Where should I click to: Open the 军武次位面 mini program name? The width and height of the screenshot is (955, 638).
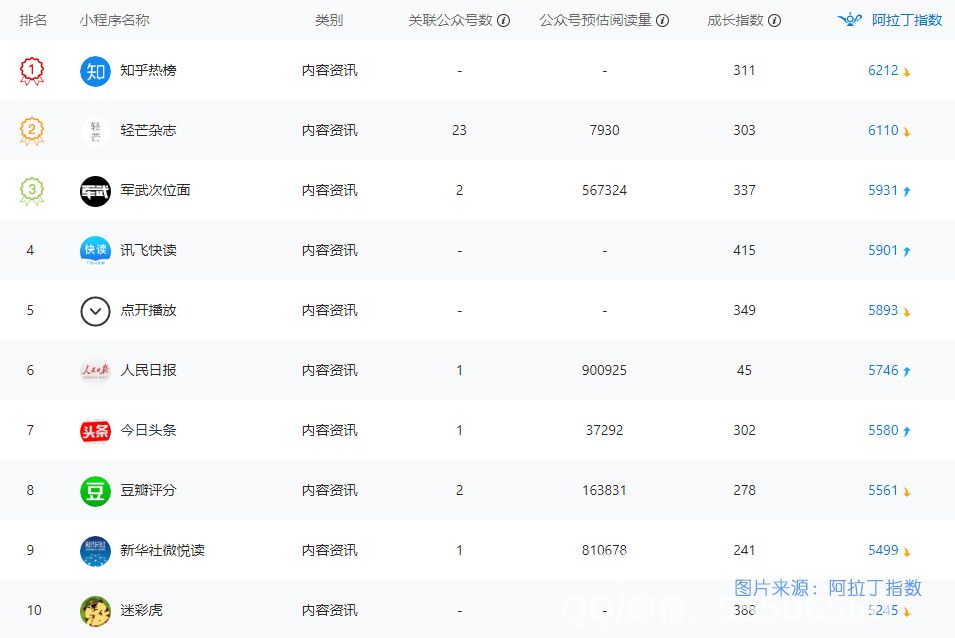(155, 191)
